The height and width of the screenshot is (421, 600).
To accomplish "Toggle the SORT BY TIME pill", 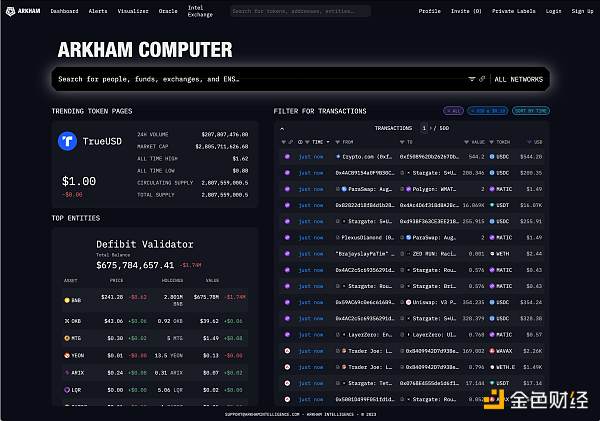I will click(x=531, y=111).
